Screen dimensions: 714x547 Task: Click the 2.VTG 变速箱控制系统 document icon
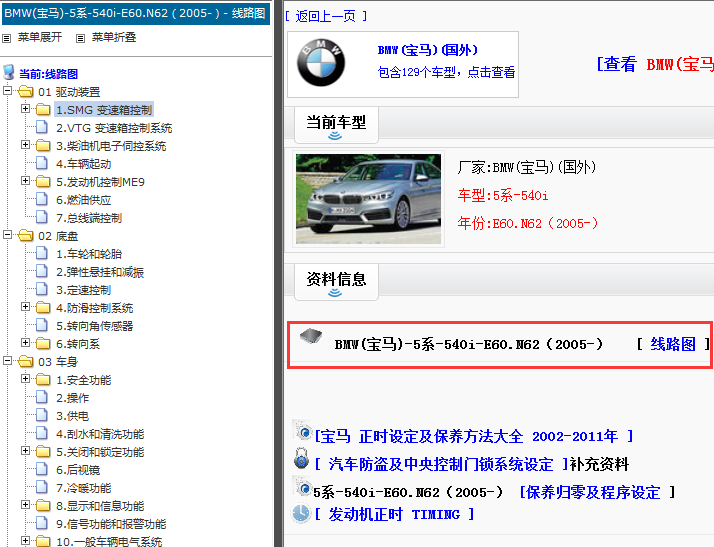pos(41,128)
